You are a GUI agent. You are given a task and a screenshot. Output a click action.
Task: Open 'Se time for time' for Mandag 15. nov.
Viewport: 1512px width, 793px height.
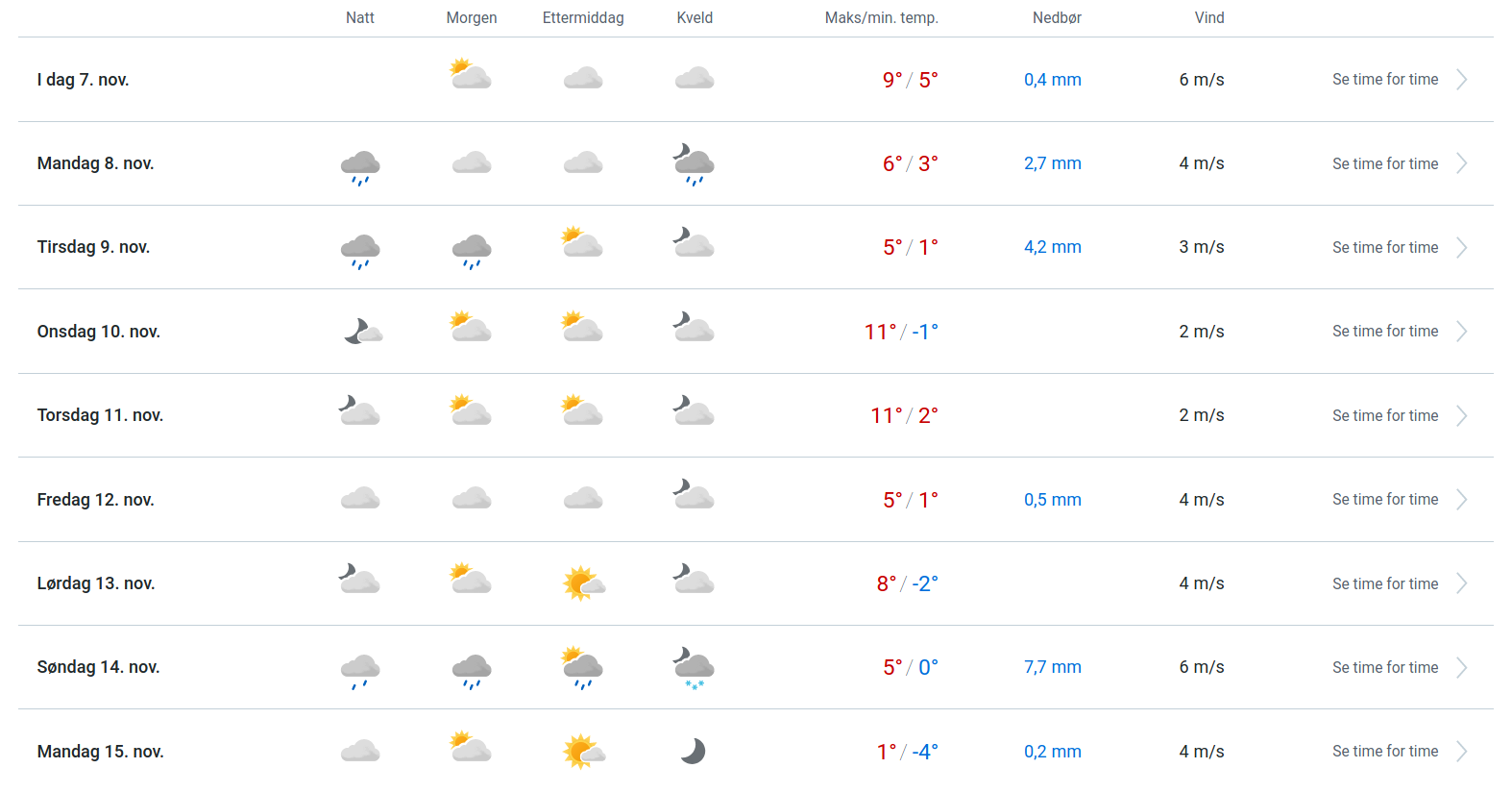(x=1385, y=752)
